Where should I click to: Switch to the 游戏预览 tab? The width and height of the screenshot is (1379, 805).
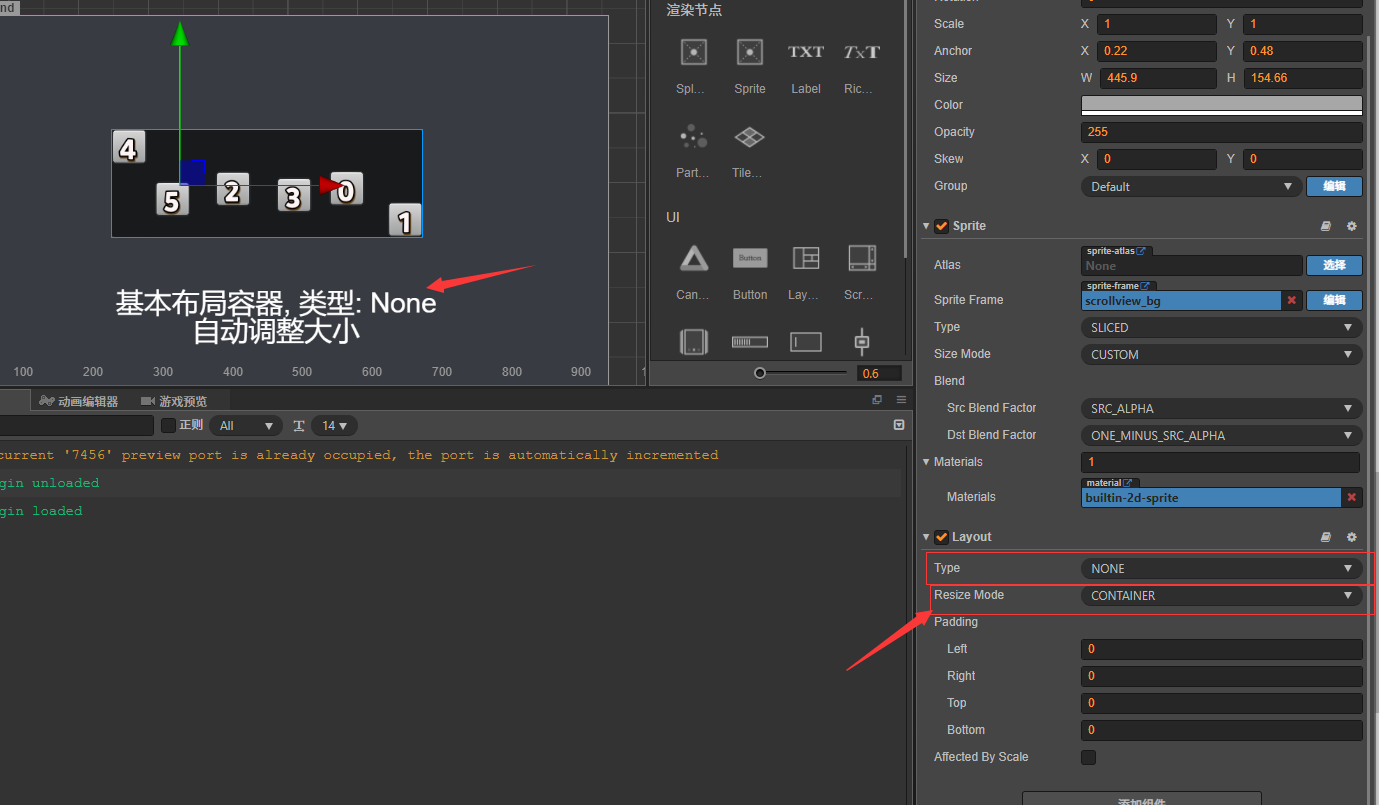point(174,401)
